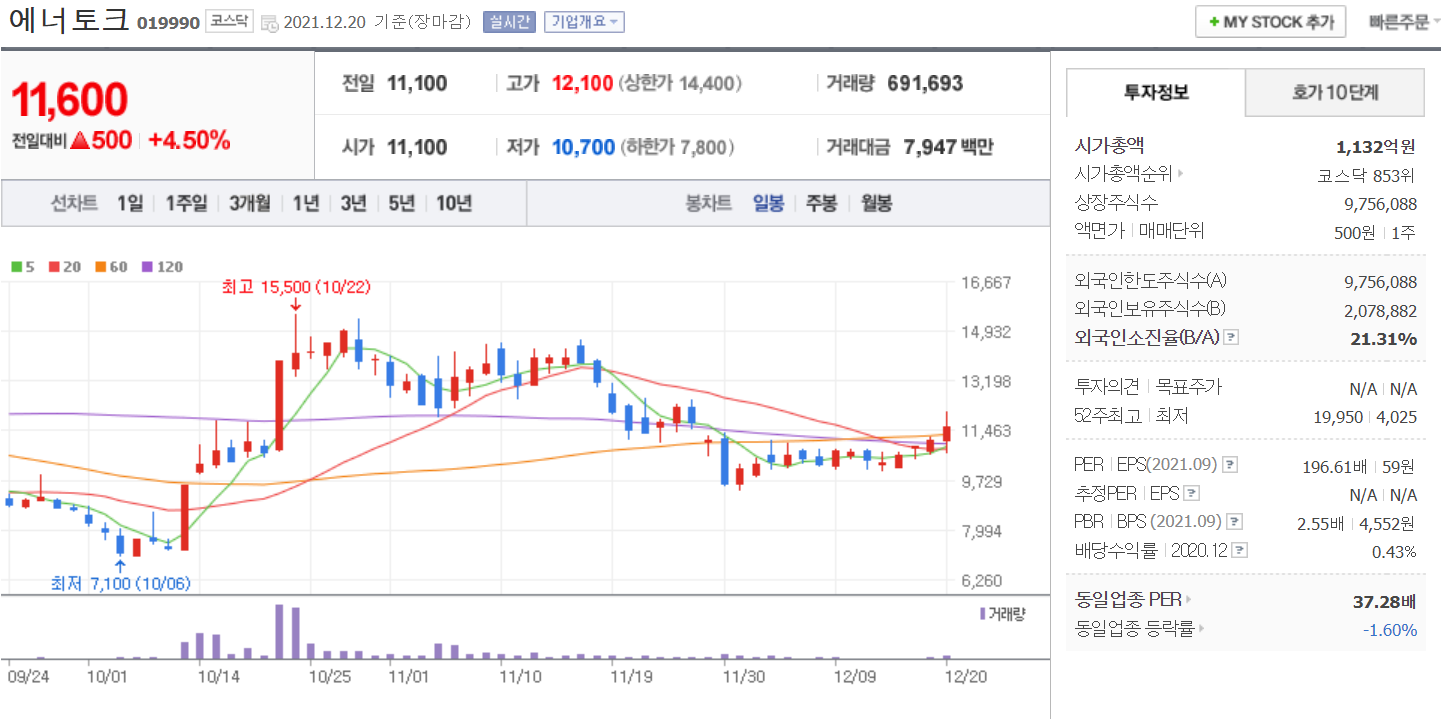Select the 3년 line chart period
Screen dimensions: 1449x719
tap(353, 204)
